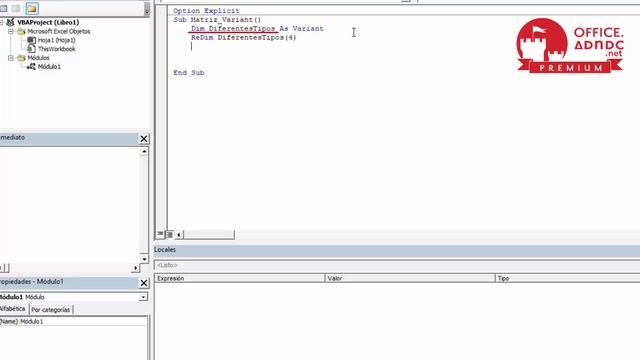Image resolution: width=640 pixels, height=360 pixels.
Task: Close the Propiedades - Módulo1 panel
Action: (144, 282)
